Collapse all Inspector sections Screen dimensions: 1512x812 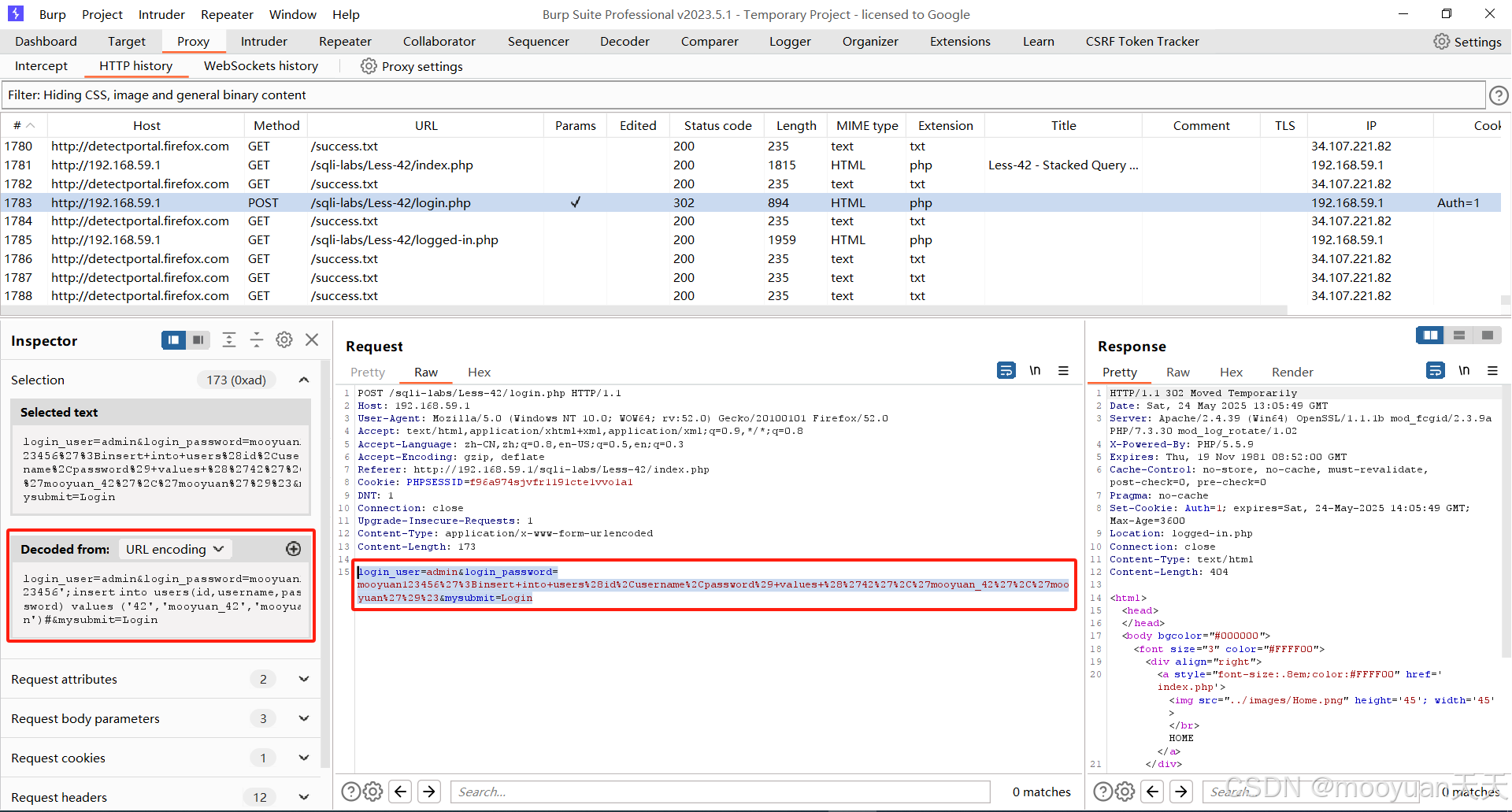(257, 339)
